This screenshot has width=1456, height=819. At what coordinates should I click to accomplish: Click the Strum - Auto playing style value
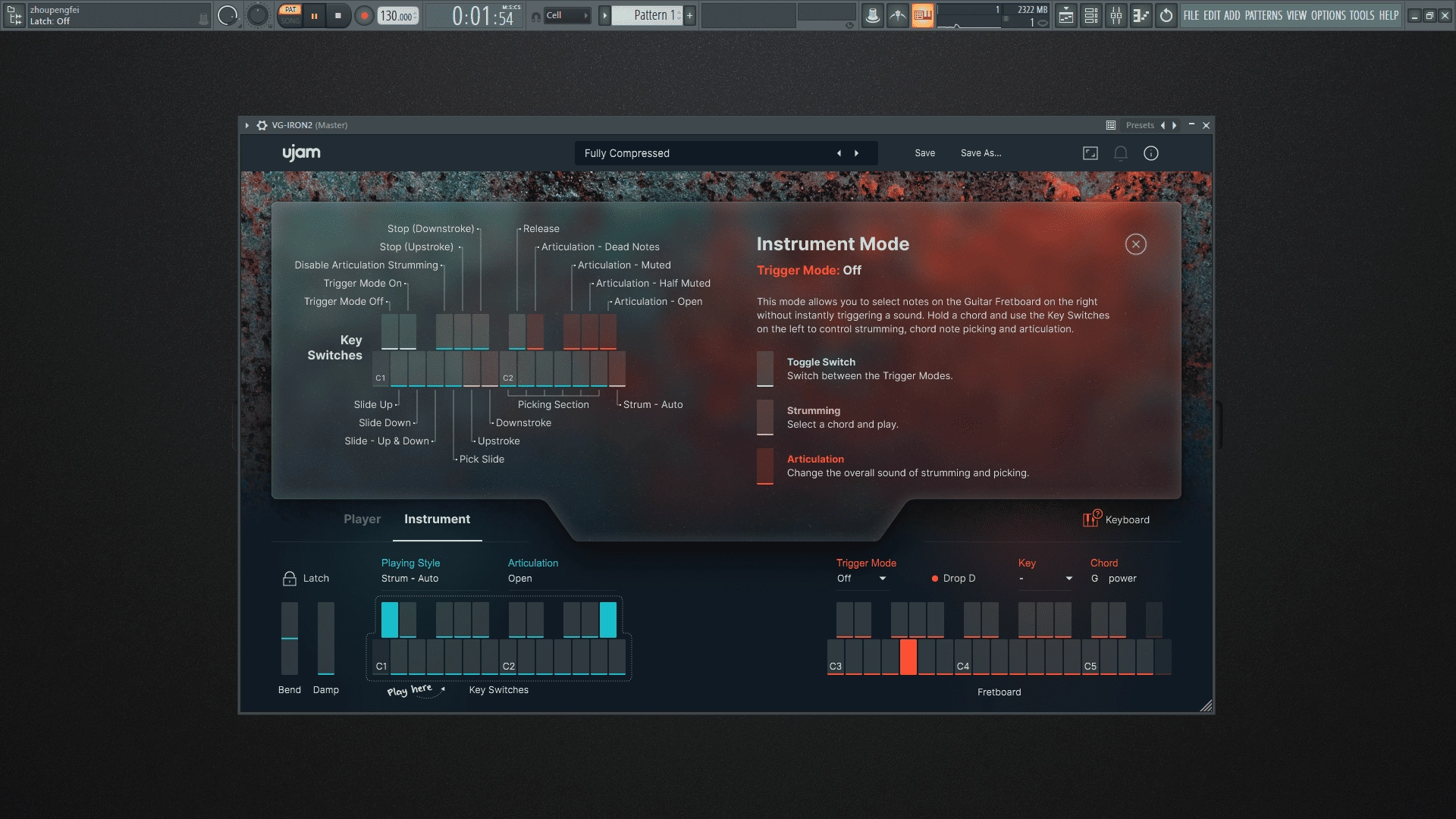409,579
